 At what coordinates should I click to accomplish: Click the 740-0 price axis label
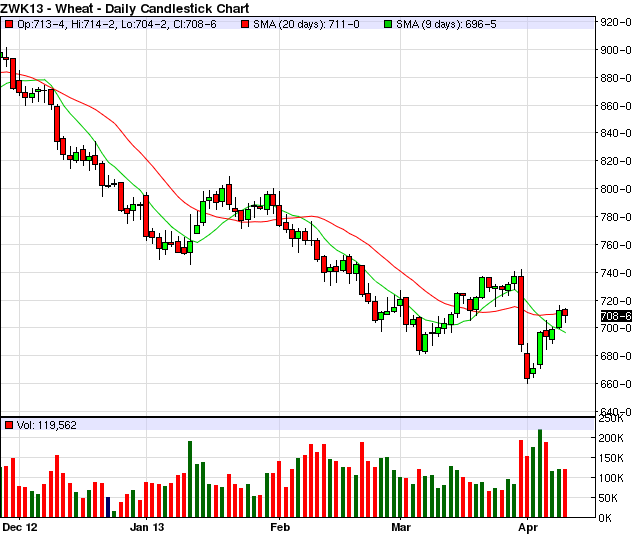pyautogui.click(x=616, y=273)
